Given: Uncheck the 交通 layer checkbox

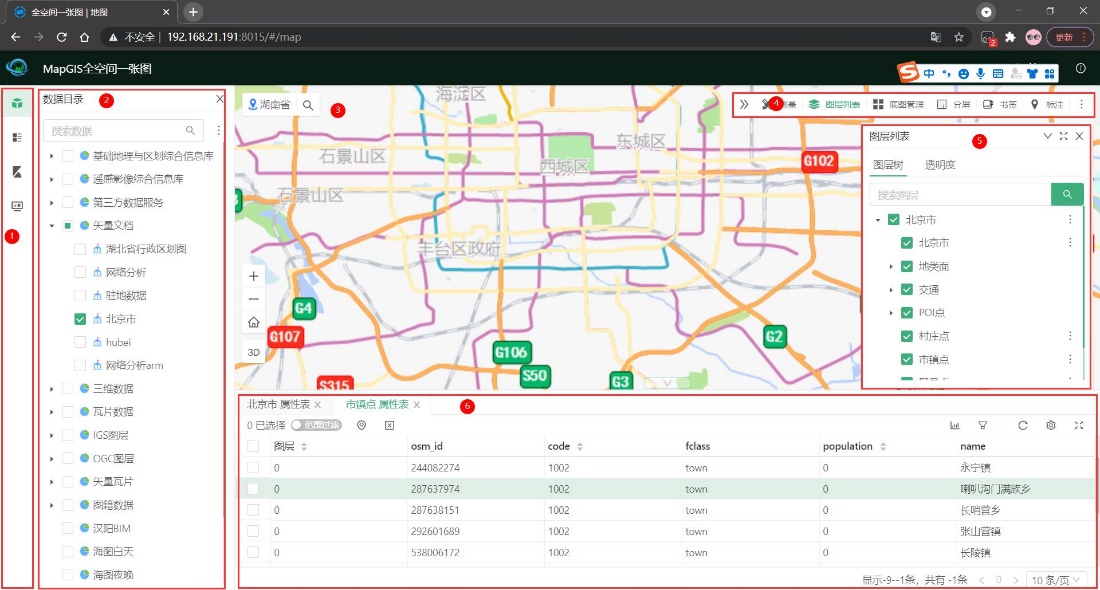Looking at the screenshot, I should click(x=906, y=290).
